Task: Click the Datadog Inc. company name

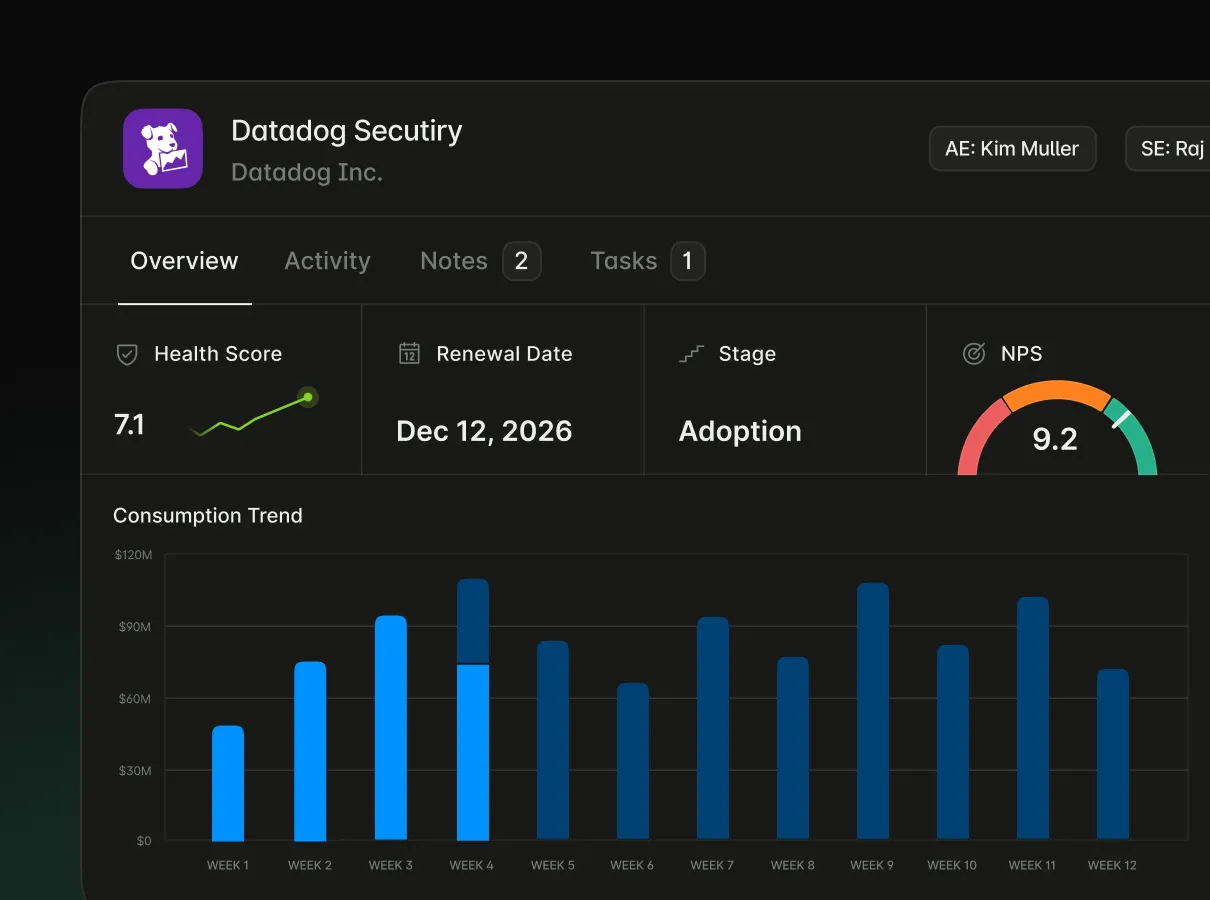Action: coord(307,172)
